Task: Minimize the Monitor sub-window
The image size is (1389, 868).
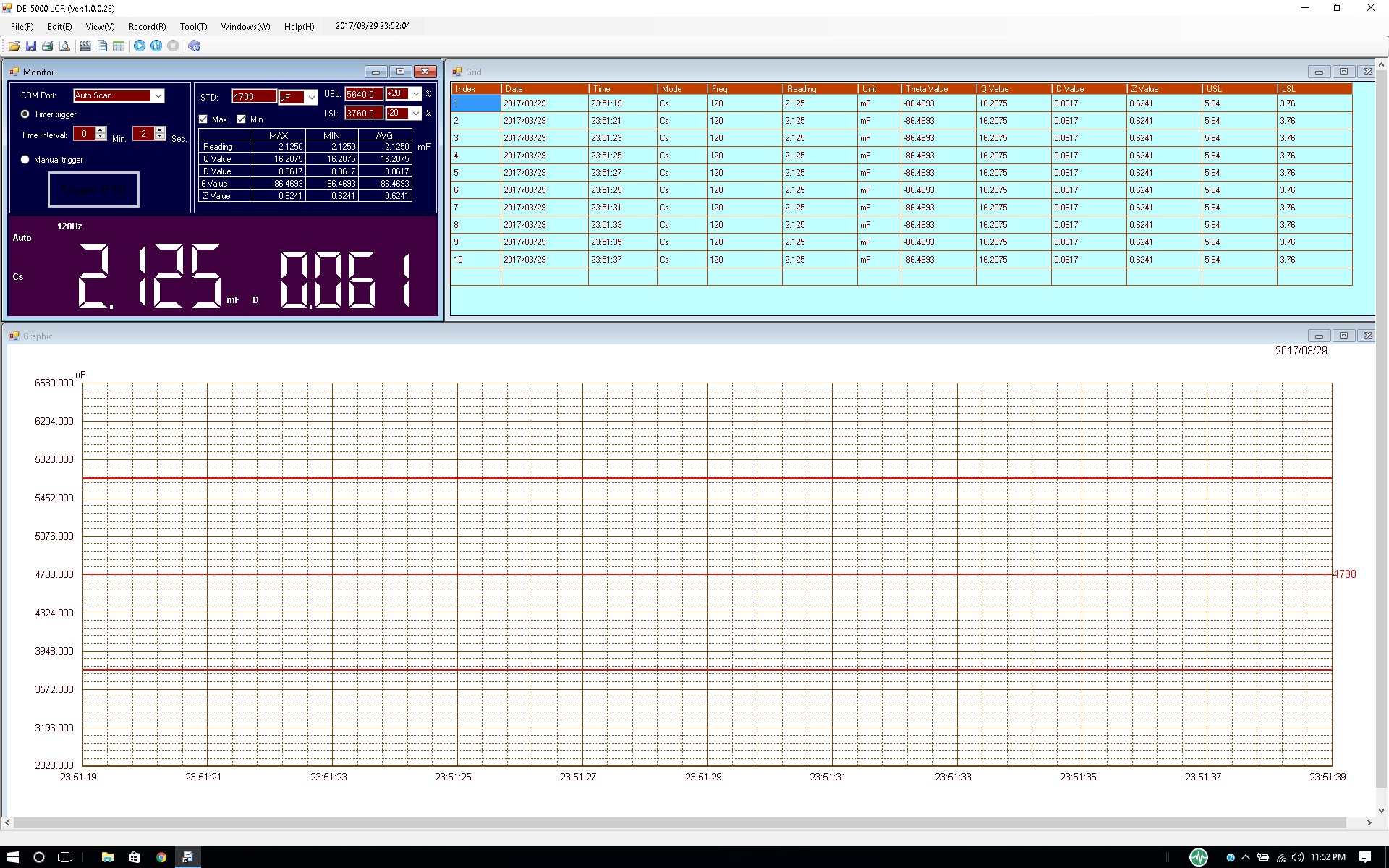Action: coord(375,72)
